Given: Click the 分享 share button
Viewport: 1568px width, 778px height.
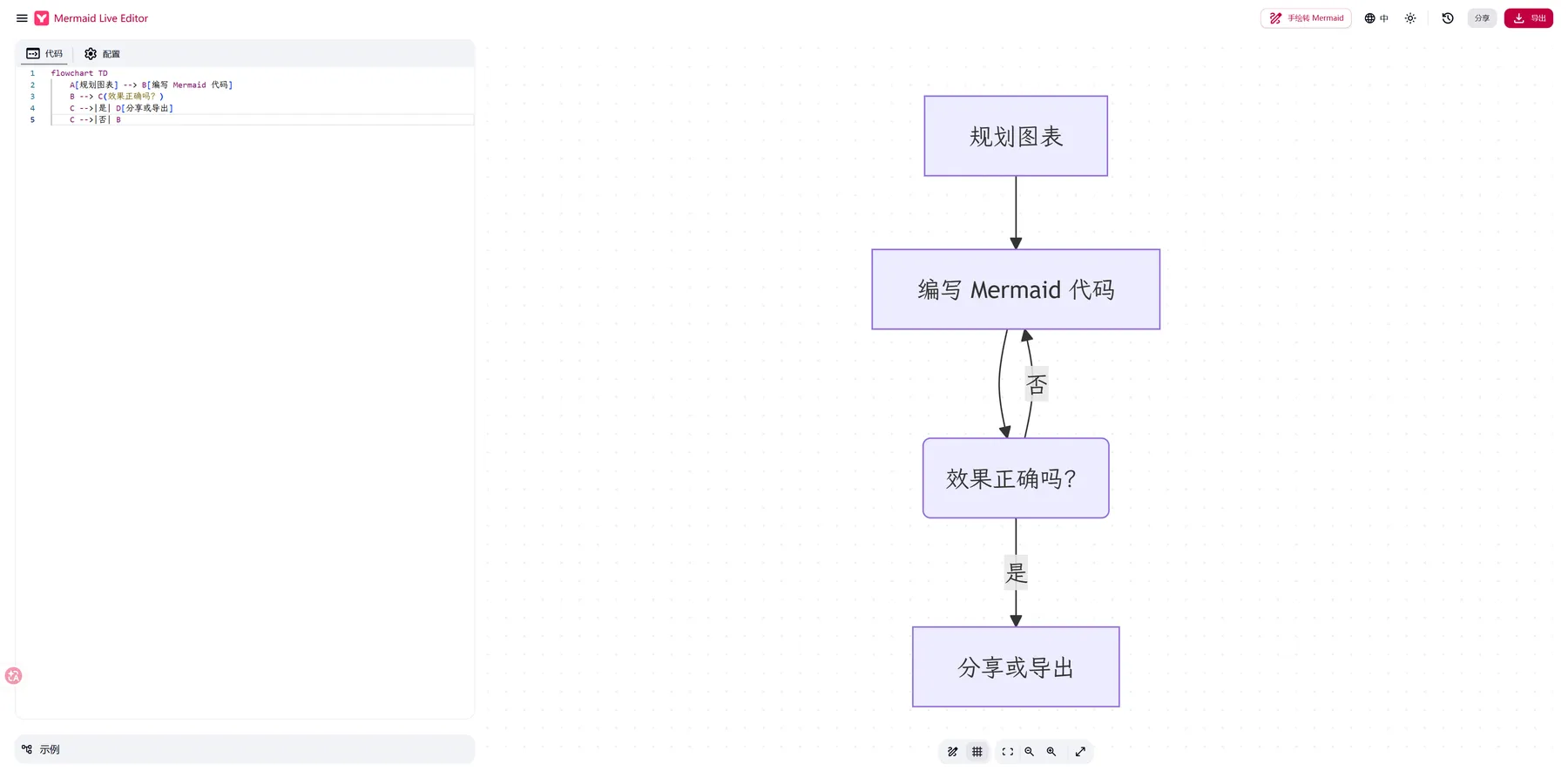Looking at the screenshot, I should (1482, 18).
